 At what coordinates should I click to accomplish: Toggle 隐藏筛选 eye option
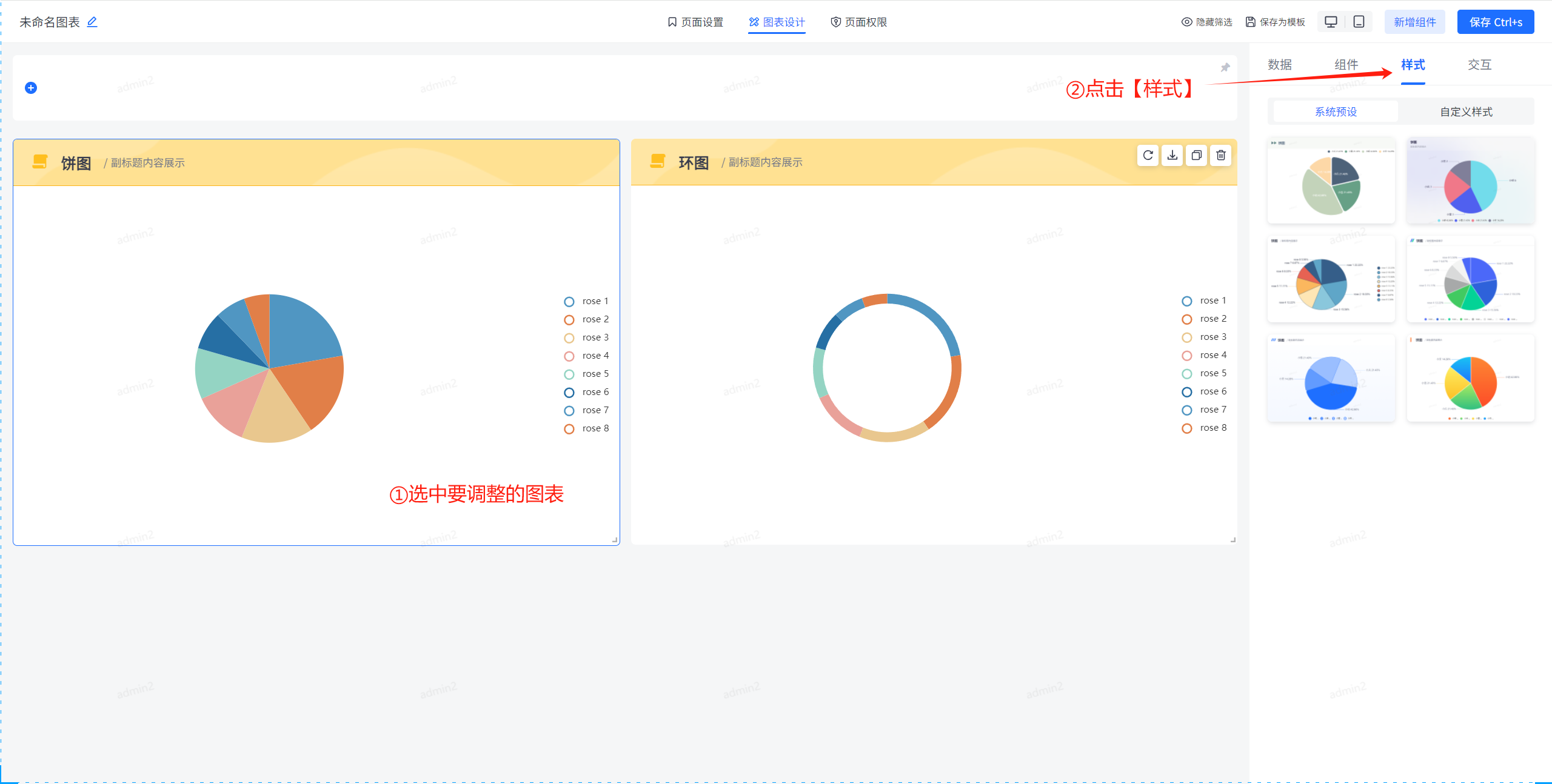tap(1206, 22)
